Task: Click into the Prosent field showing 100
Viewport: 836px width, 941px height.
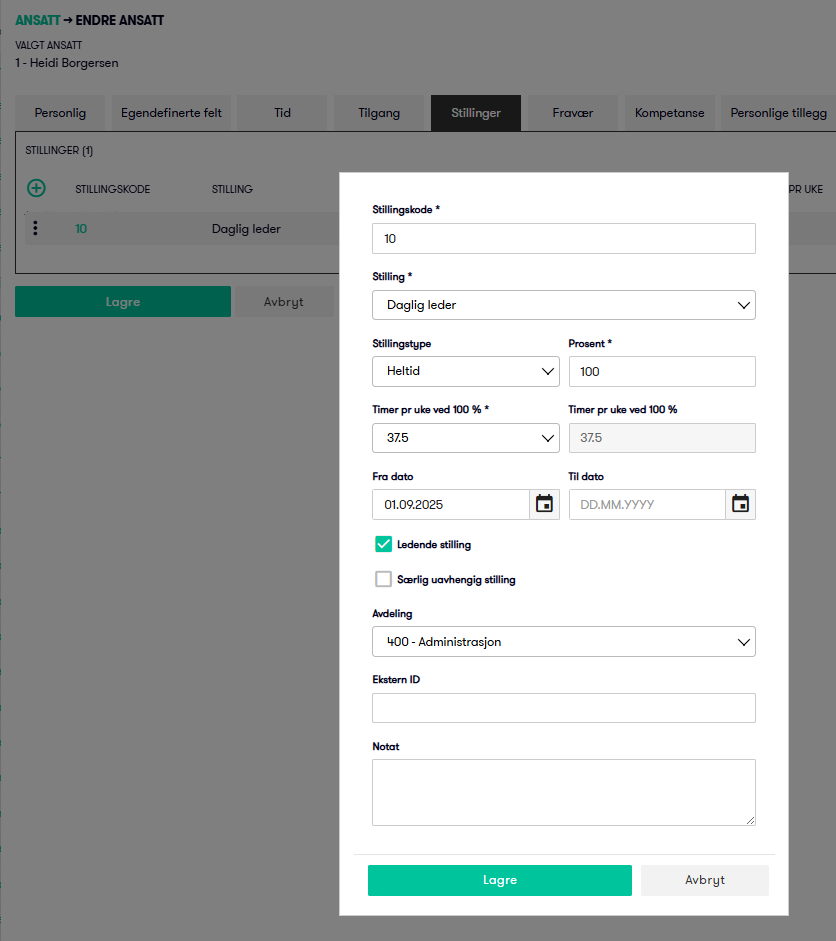Action: [662, 371]
